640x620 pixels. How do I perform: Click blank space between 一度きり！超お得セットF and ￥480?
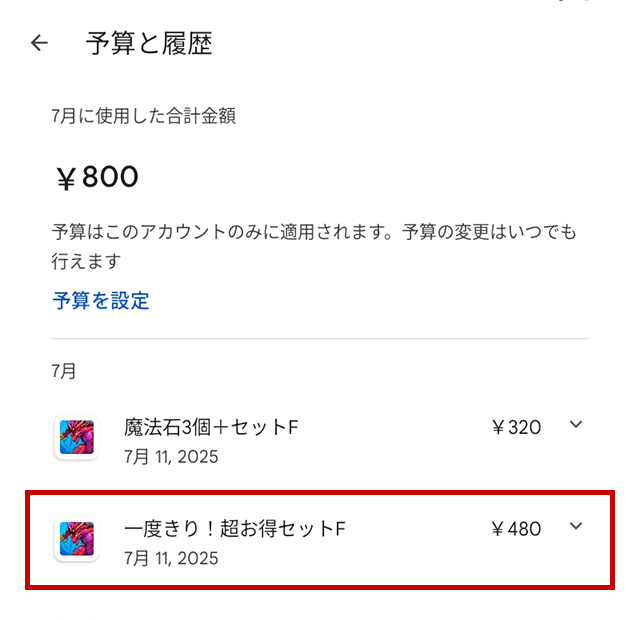point(420,529)
